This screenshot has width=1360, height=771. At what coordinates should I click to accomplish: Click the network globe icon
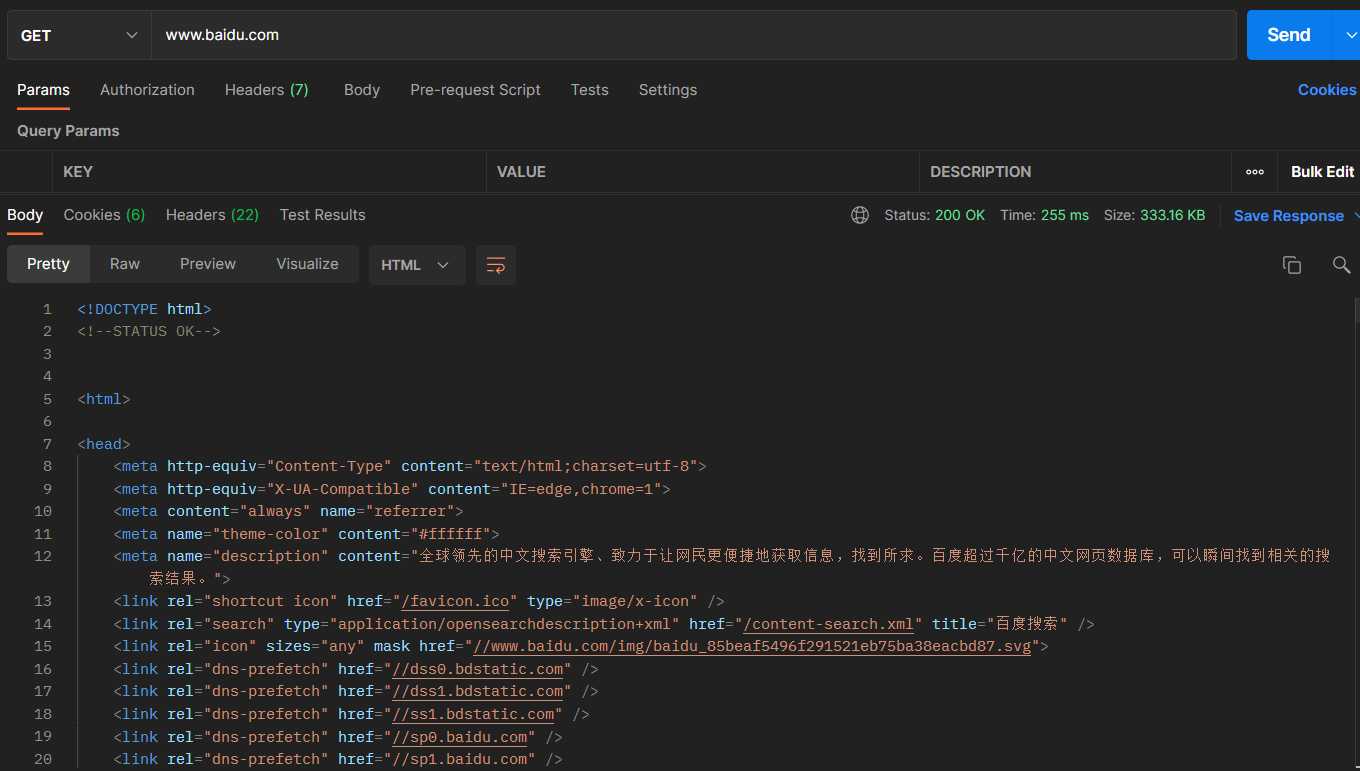[x=860, y=215]
